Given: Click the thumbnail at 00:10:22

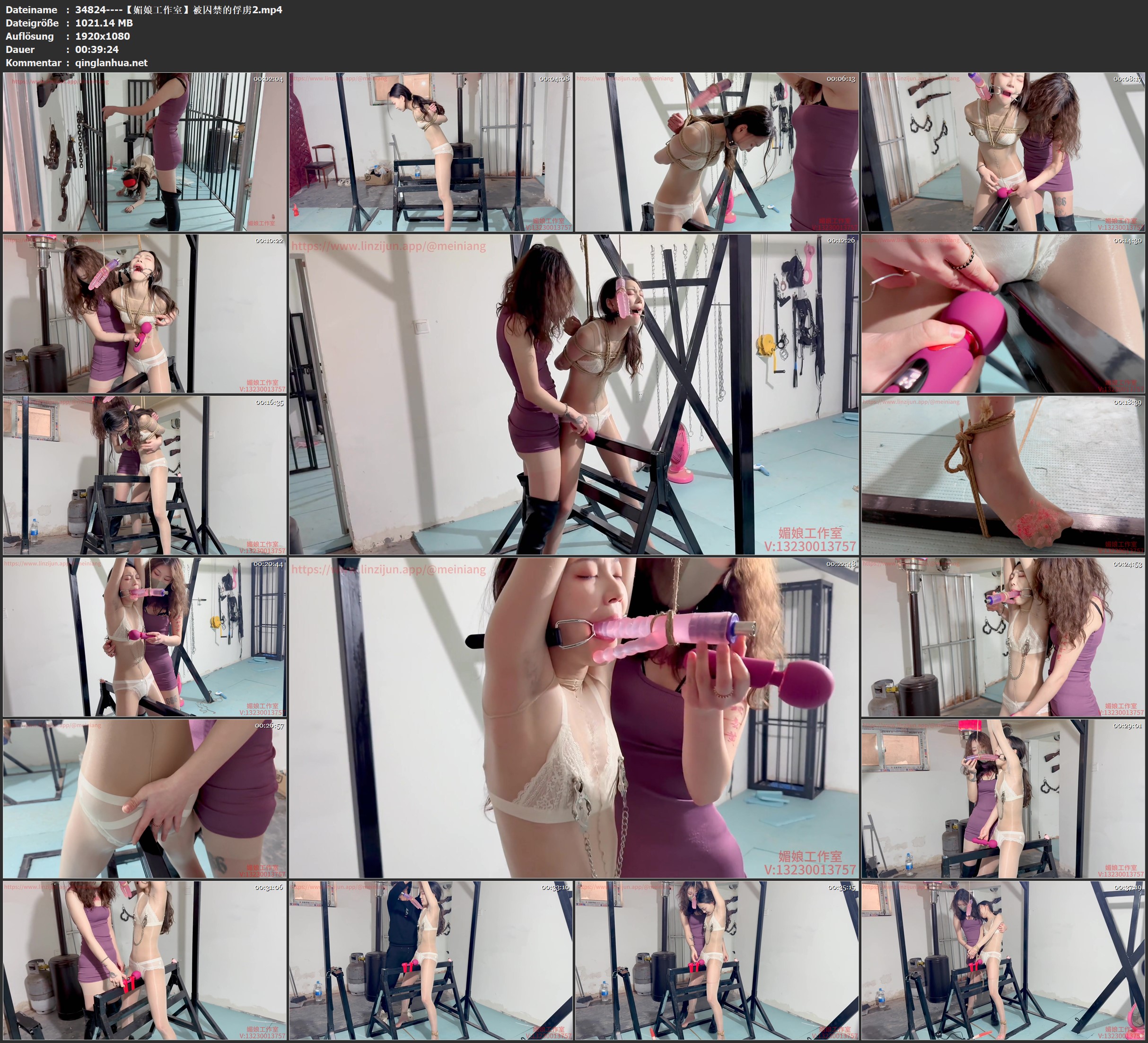Looking at the screenshot, I should (145, 313).
